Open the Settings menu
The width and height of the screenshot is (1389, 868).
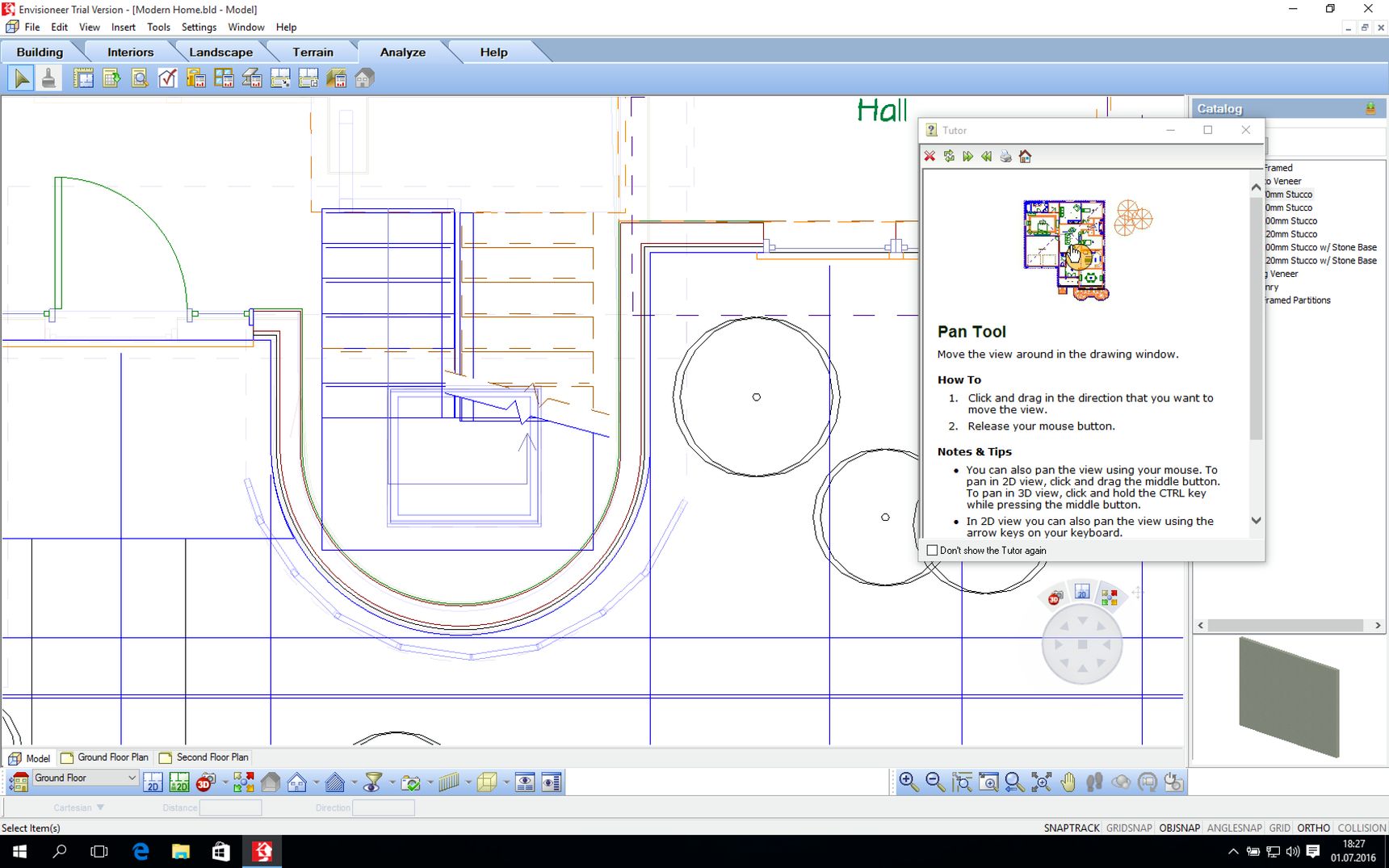pyautogui.click(x=199, y=27)
